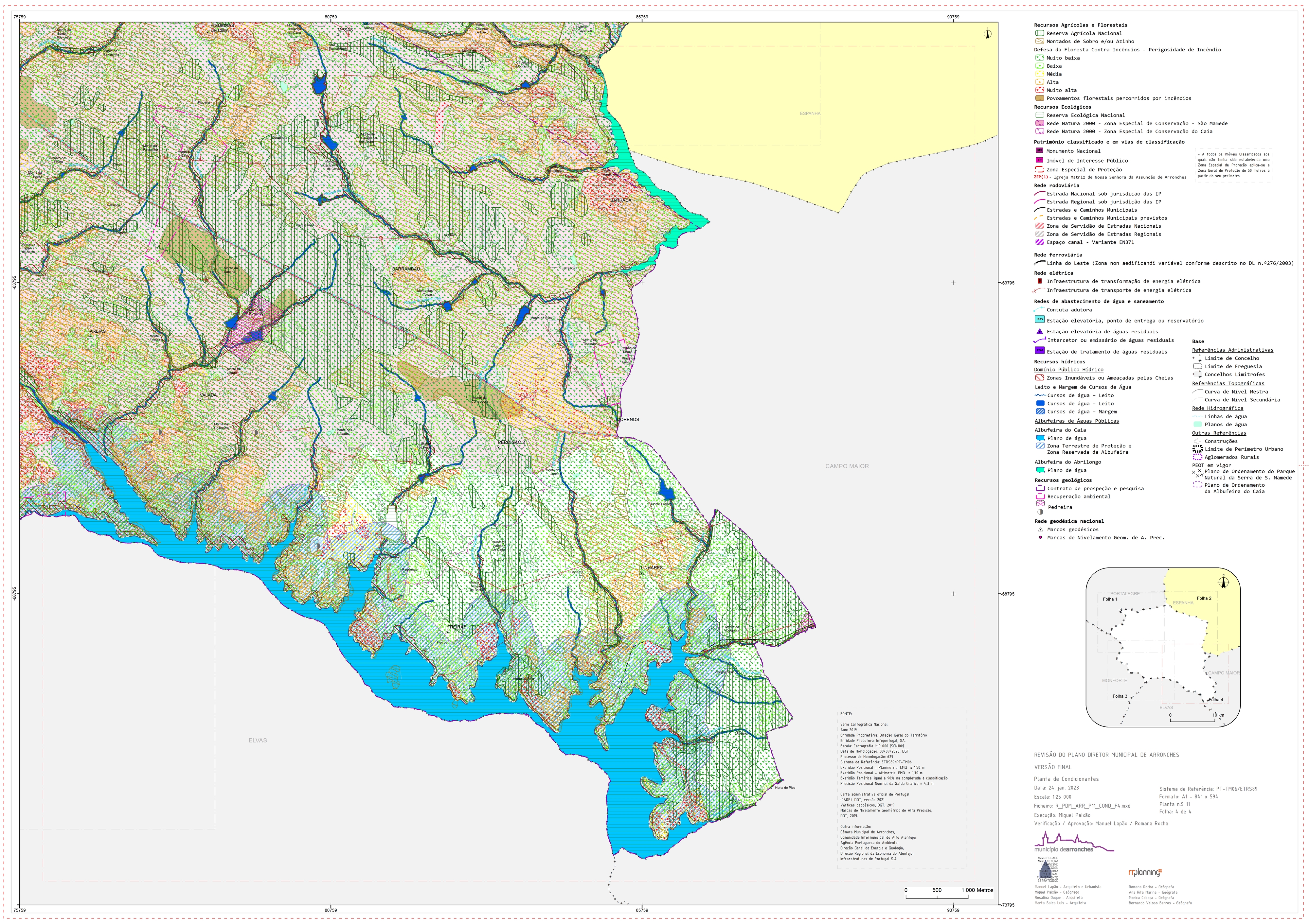The width and height of the screenshot is (1309, 924).
Task: Click the Albufeira do Caia Plano de água swatch
Action: [1040, 438]
